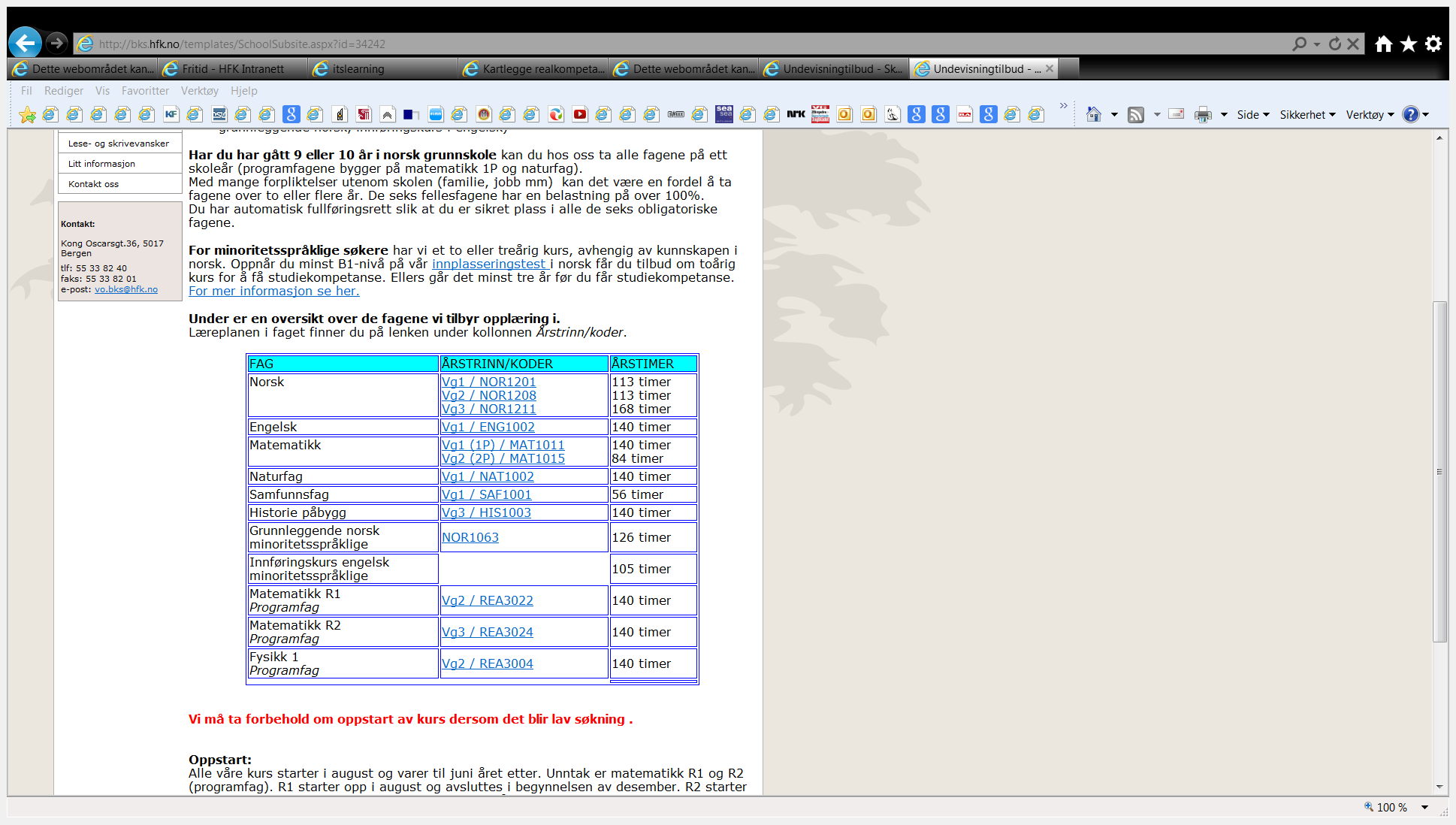Open the NOR1063 link

coord(470,537)
